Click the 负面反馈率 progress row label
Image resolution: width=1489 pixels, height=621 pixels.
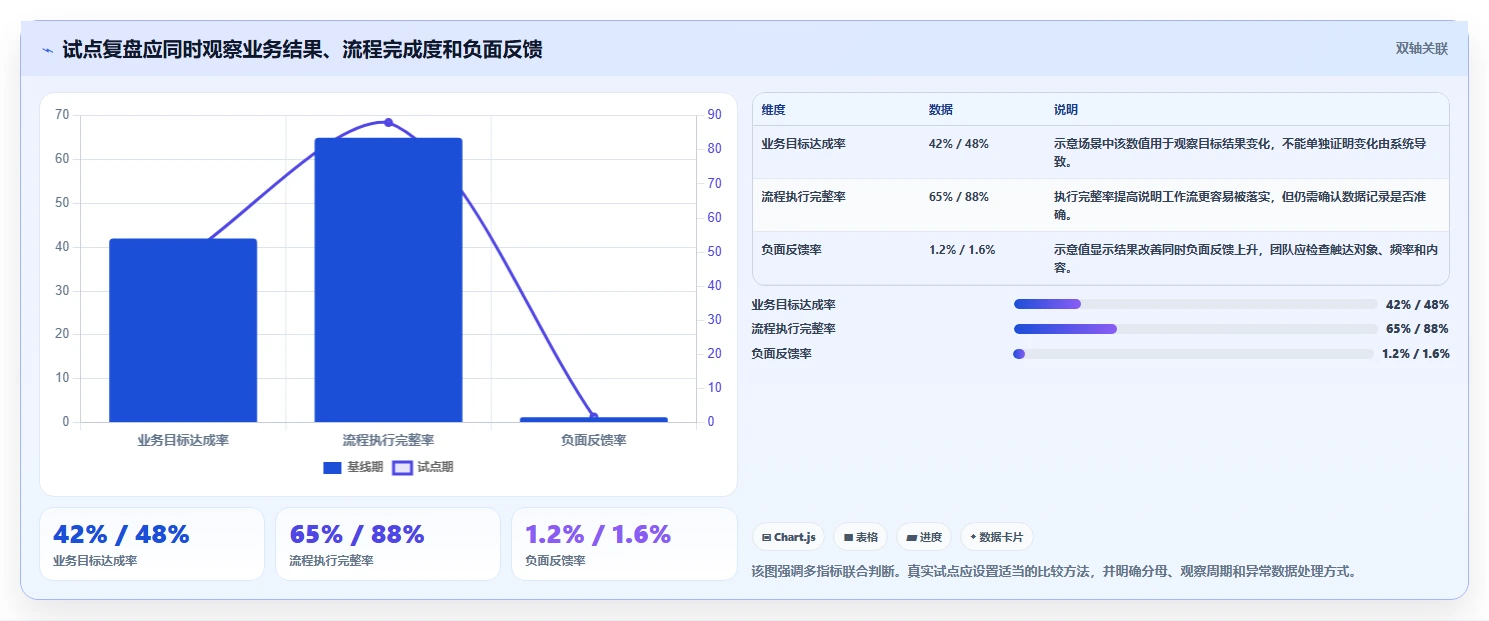pyautogui.click(x=782, y=354)
